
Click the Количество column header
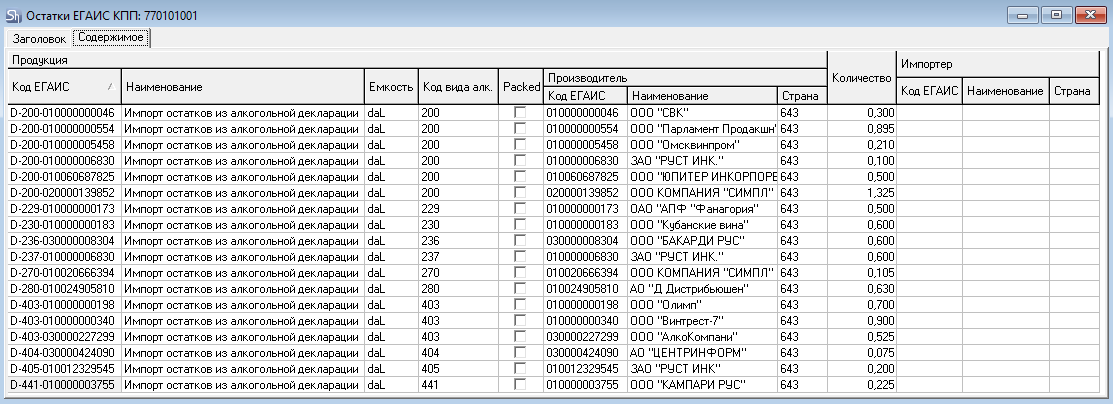click(x=860, y=77)
